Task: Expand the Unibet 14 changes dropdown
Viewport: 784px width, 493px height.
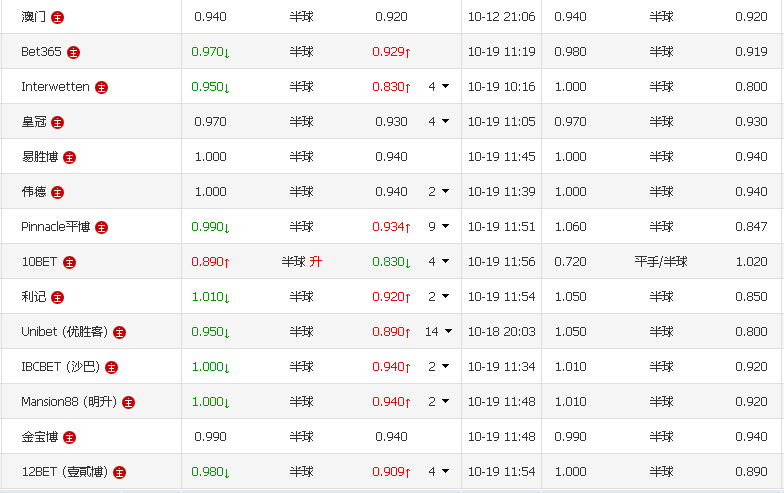Action: tap(448, 332)
